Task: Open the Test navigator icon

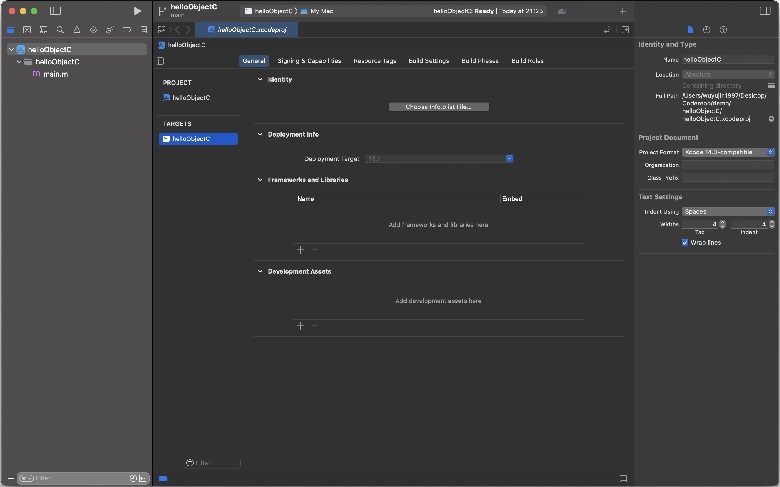Action: click(x=93, y=30)
